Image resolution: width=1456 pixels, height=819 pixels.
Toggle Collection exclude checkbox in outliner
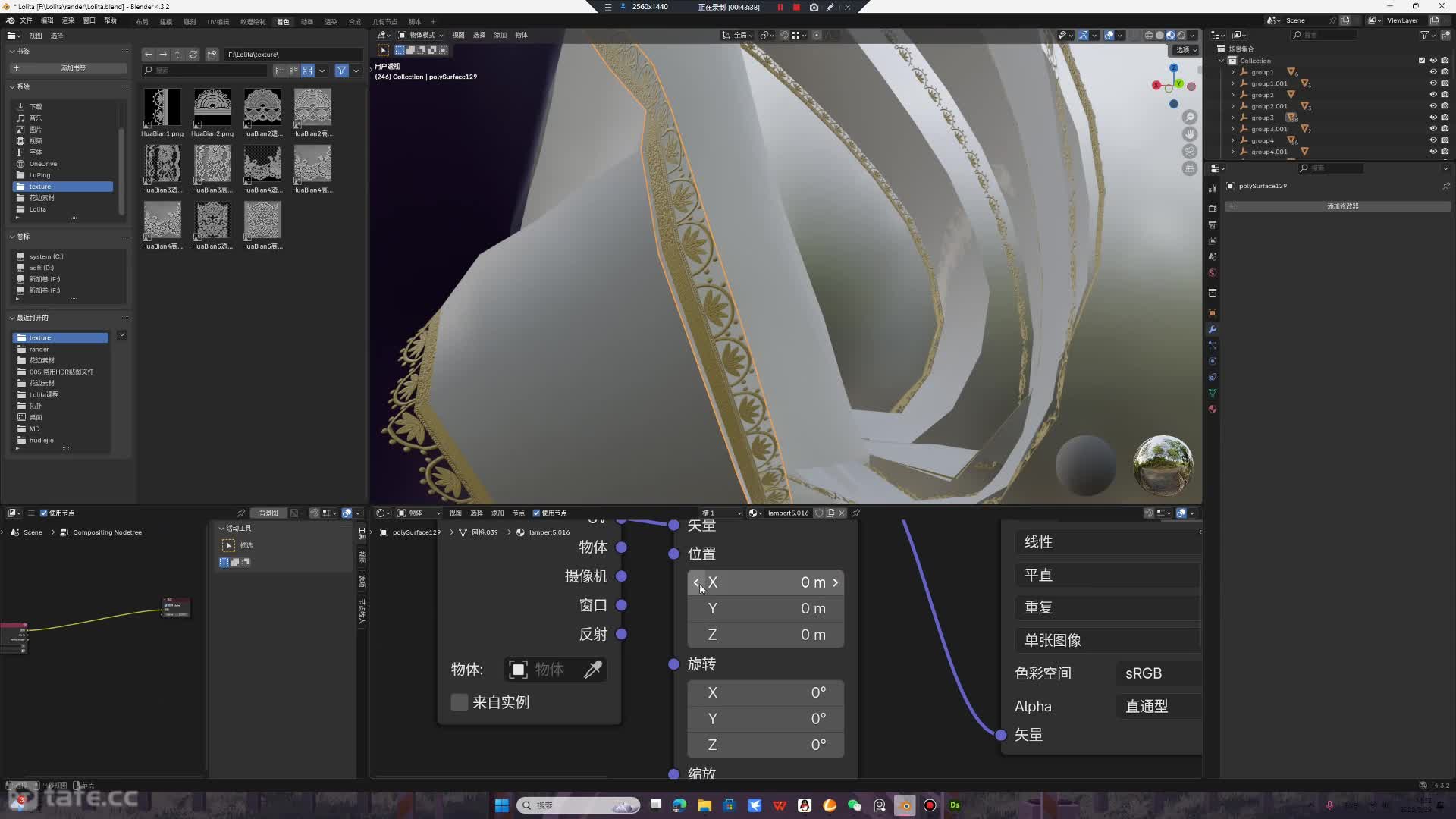pos(1422,61)
